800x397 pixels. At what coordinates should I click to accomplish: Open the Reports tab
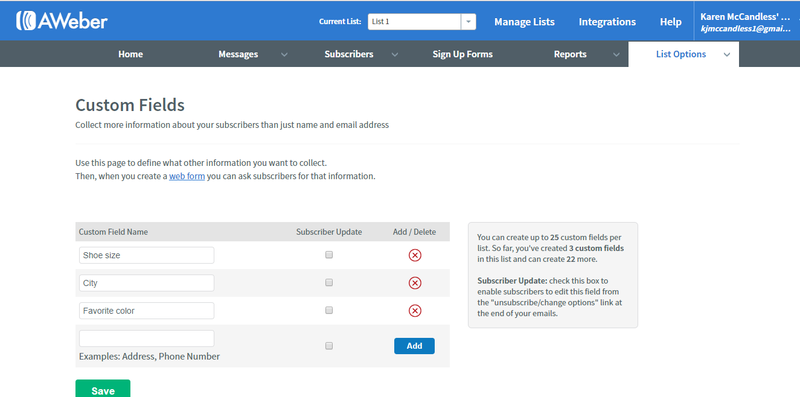point(570,54)
